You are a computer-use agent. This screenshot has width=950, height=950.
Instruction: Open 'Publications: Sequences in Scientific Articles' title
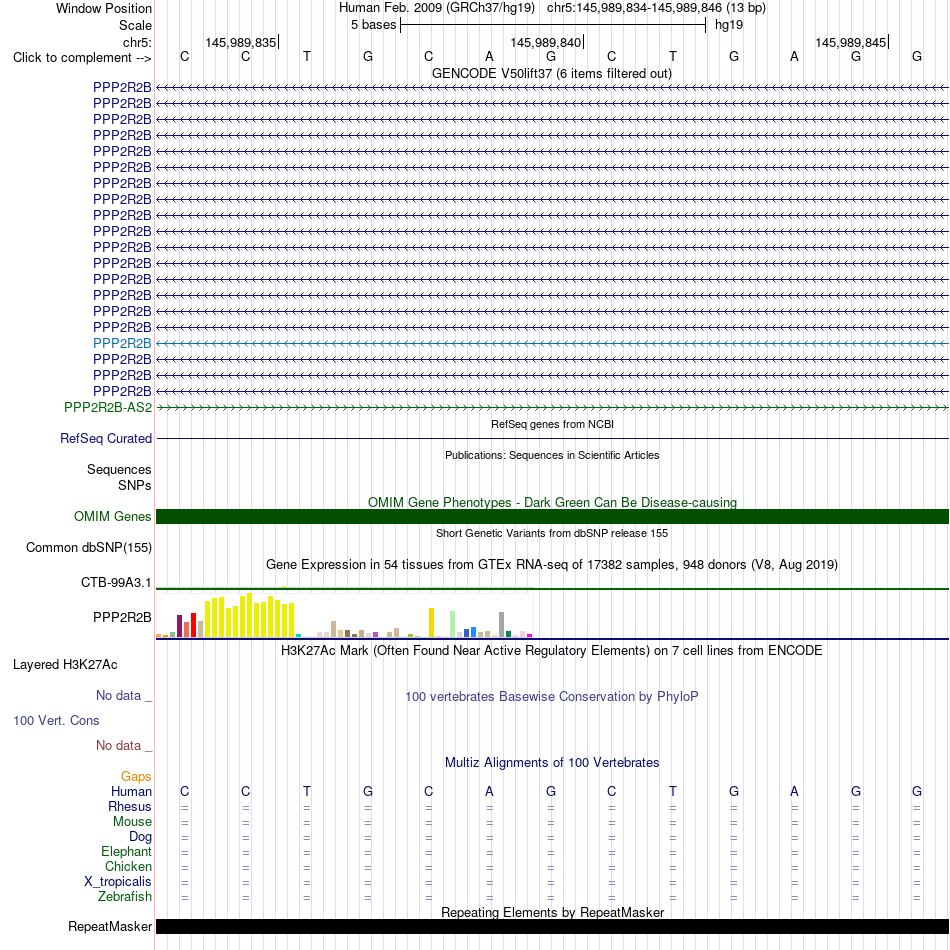coord(552,455)
